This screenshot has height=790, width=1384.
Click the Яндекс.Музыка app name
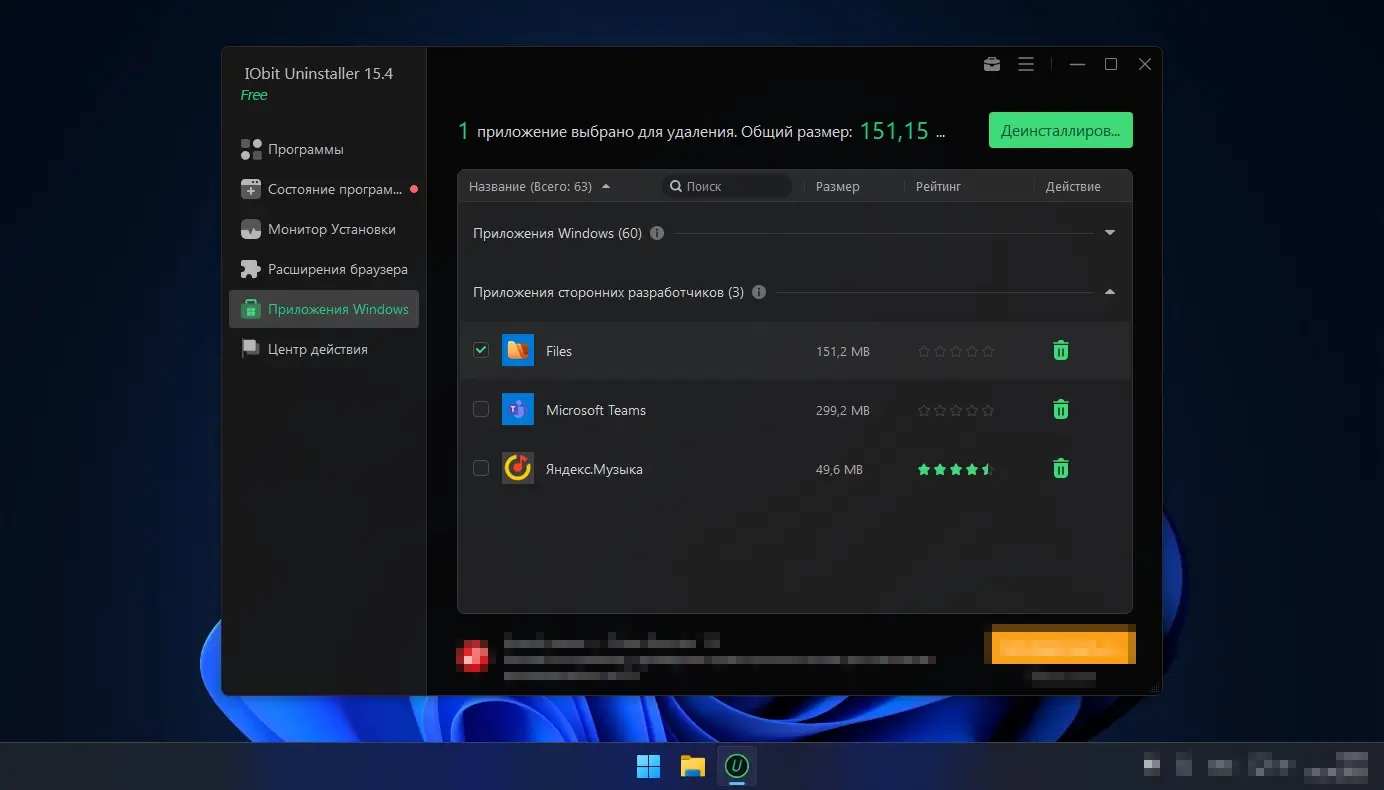pyautogui.click(x=594, y=469)
